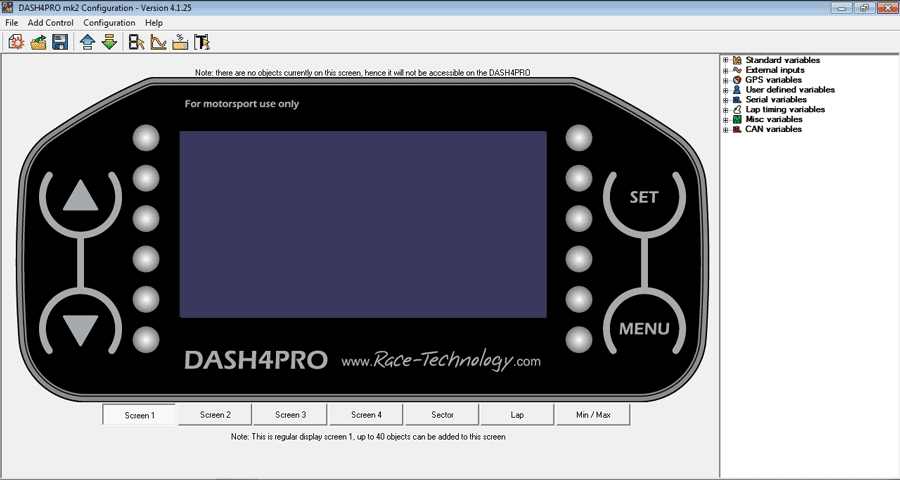Image resolution: width=900 pixels, height=480 pixels.
Task: Click the text control toolbar icon
Action: [x=202, y=42]
